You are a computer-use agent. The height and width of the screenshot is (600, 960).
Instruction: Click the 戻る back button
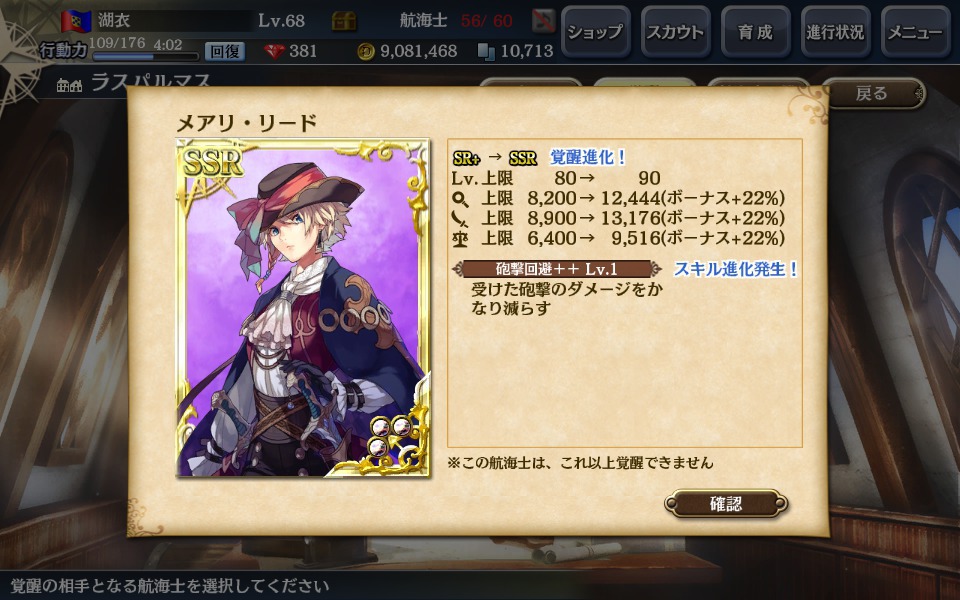872,93
